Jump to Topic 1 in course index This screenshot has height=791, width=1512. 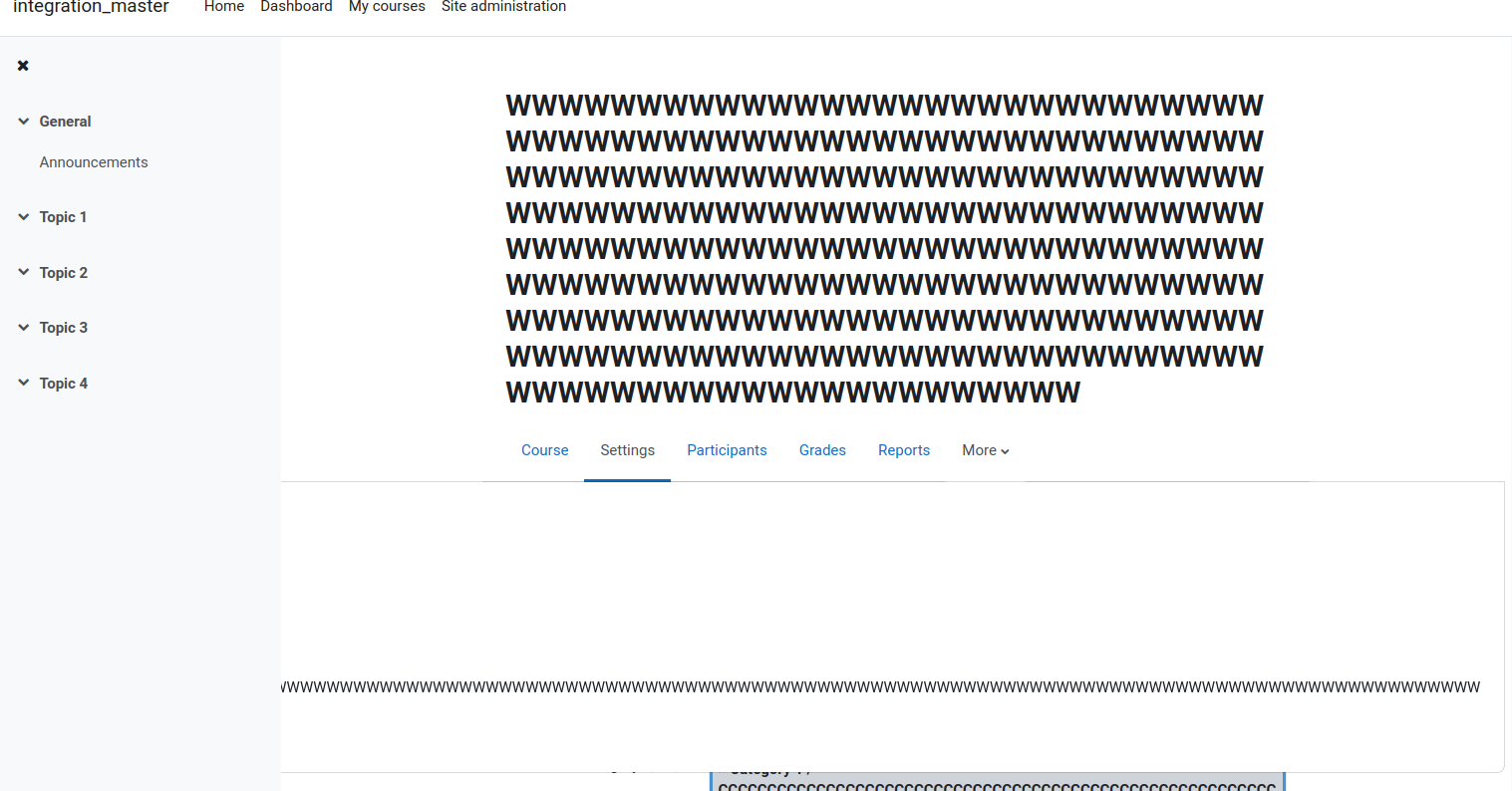[x=63, y=217]
